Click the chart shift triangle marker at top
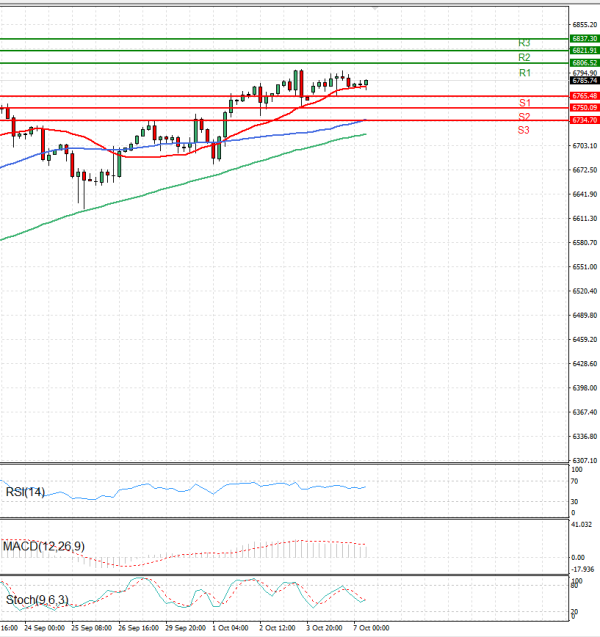The image size is (600, 637). [x=375, y=8]
